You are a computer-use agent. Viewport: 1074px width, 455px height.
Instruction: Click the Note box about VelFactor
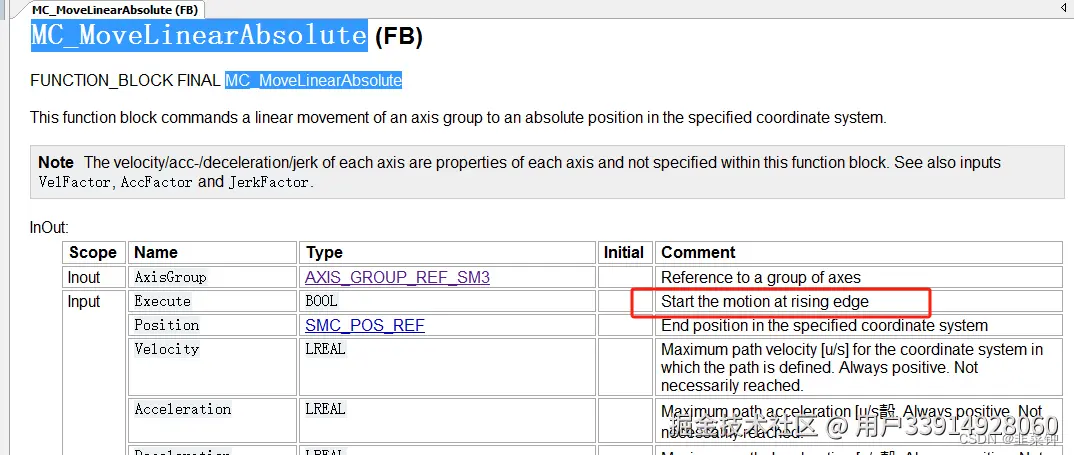click(x=546, y=171)
